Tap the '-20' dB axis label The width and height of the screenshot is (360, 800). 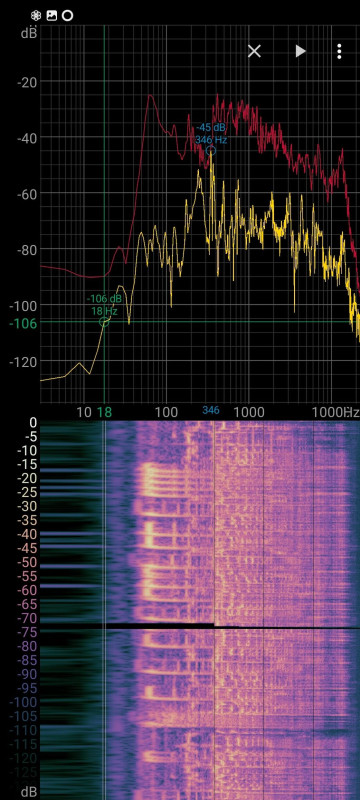27,82
